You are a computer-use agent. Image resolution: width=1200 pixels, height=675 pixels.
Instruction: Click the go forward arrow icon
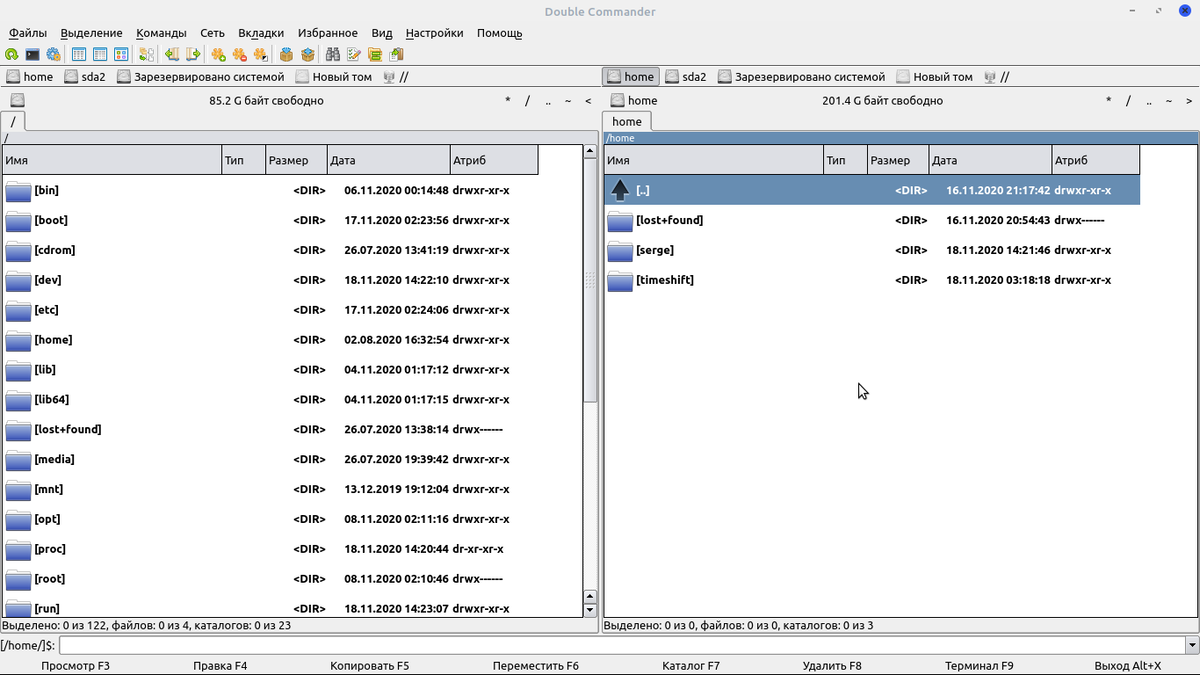193,55
